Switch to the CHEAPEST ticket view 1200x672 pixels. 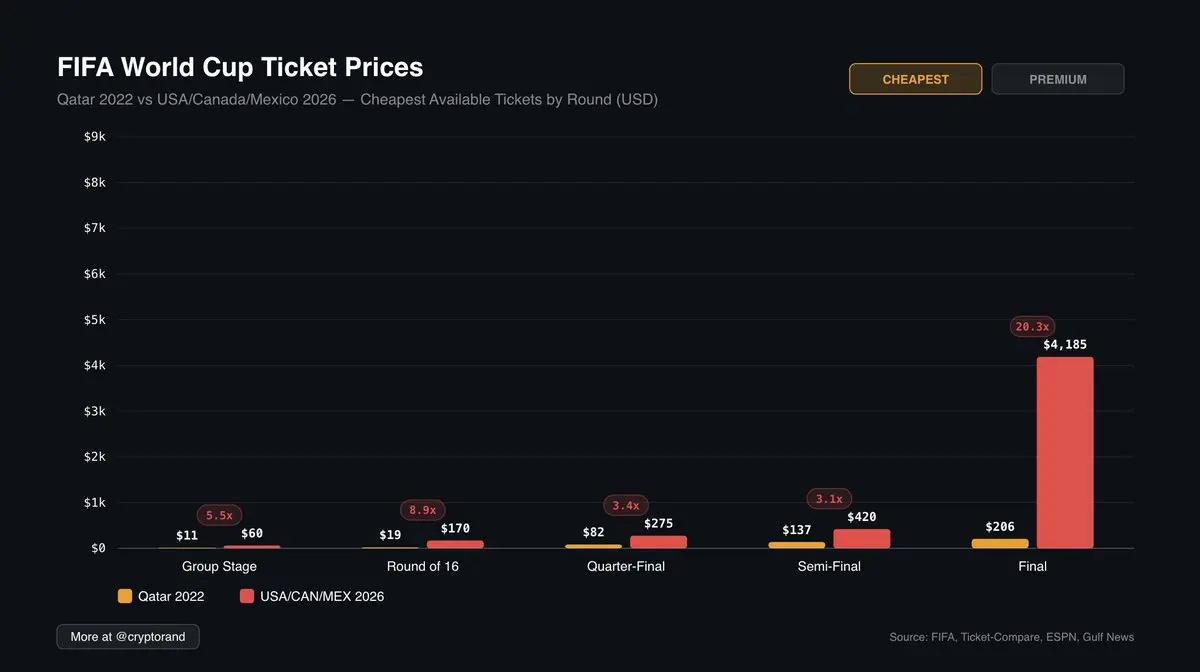[x=915, y=79]
